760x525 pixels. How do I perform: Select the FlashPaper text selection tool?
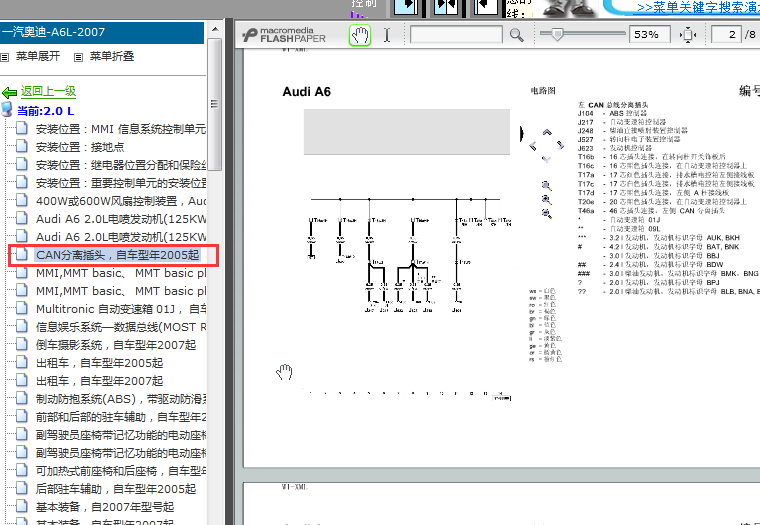pos(387,35)
